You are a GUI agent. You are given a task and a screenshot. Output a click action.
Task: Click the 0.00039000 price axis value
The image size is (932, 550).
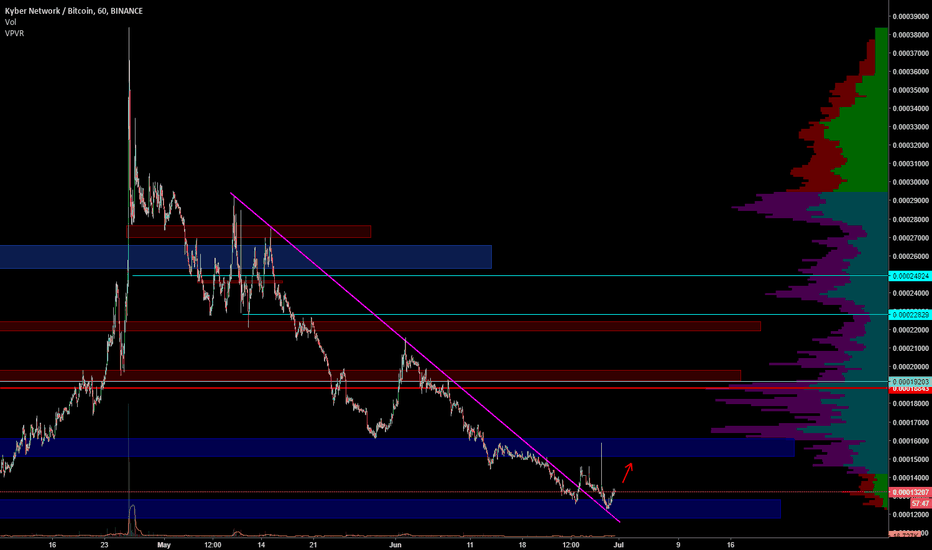[x=911, y=17]
